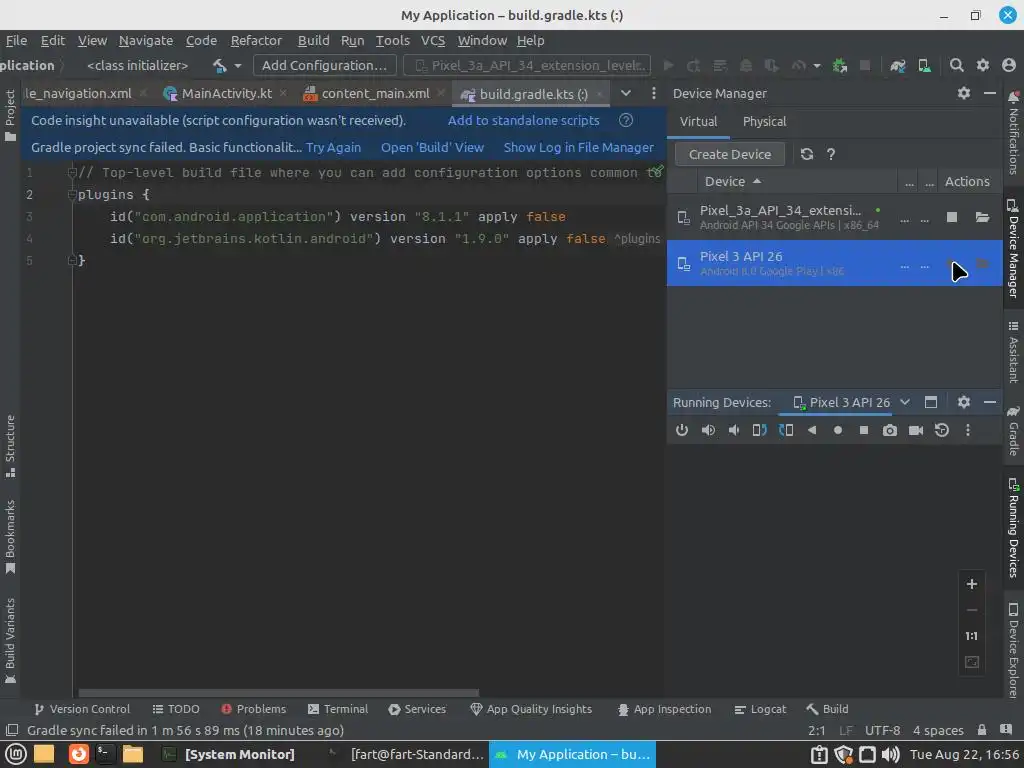Toggle the Build Variants tool window
The width and height of the screenshot is (1024, 768).
[x=10, y=641]
